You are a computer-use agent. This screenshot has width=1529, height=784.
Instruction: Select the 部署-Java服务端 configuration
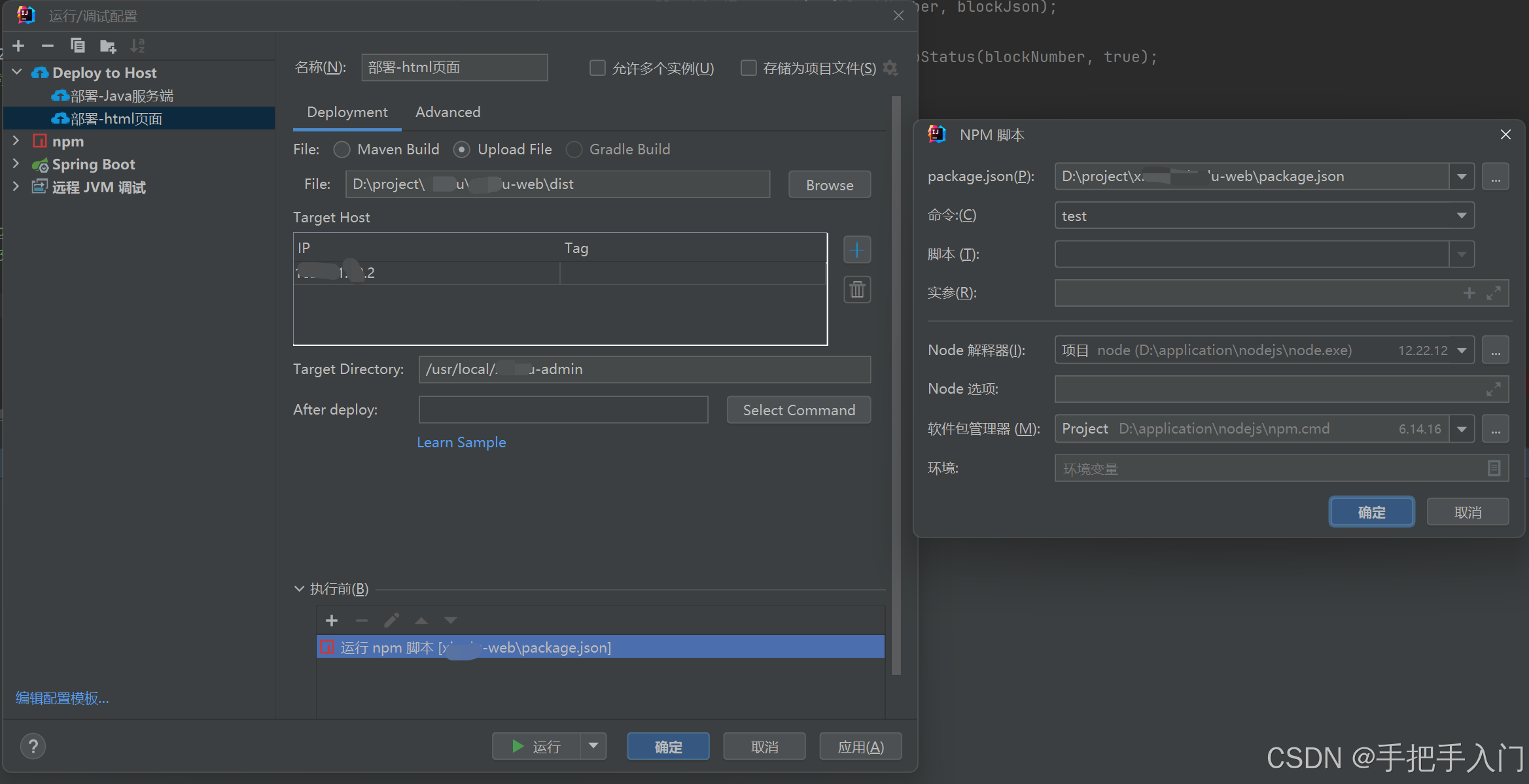(x=113, y=95)
